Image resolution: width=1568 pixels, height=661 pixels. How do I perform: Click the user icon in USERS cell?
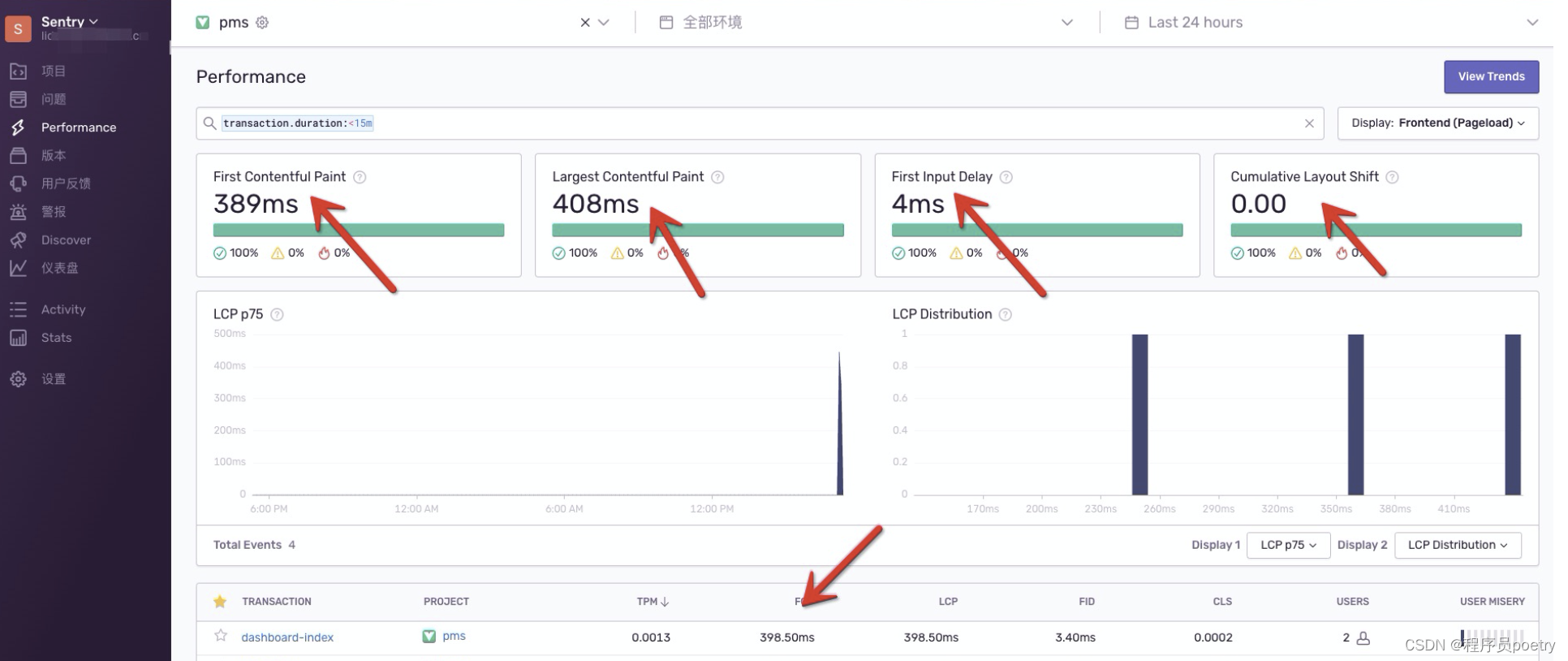tap(1363, 638)
